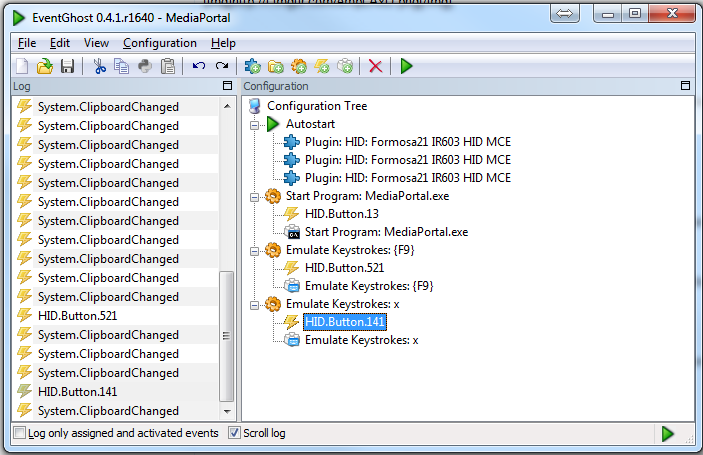
Task: Click the Python copy toolbar icon
Action: pyautogui.click(x=144, y=66)
